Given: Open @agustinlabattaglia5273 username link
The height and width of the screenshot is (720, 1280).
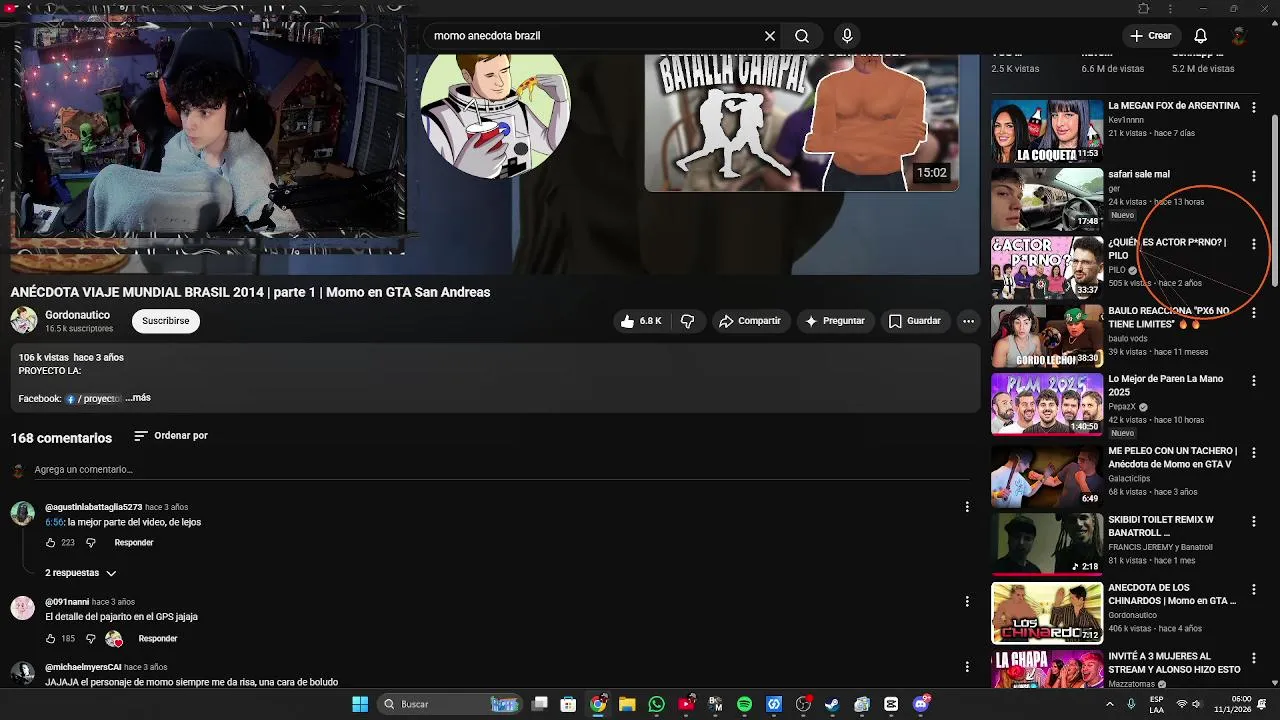Looking at the screenshot, I should [94, 507].
